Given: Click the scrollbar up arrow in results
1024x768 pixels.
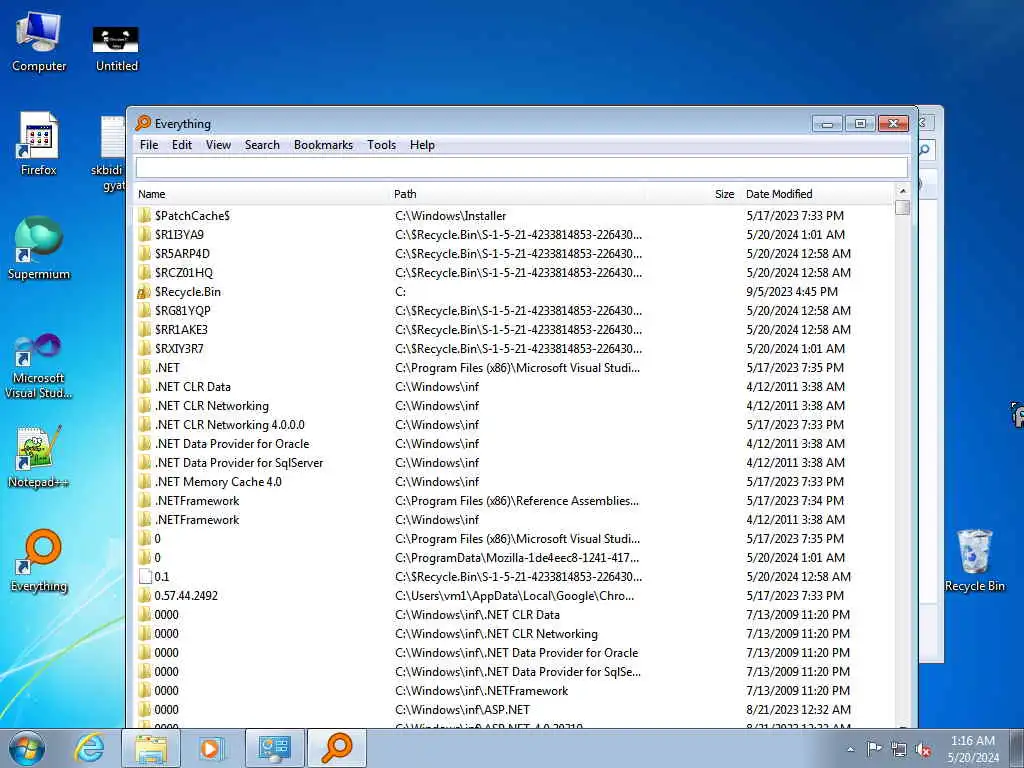Looking at the screenshot, I should pyautogui.click(x=903, y=191).
